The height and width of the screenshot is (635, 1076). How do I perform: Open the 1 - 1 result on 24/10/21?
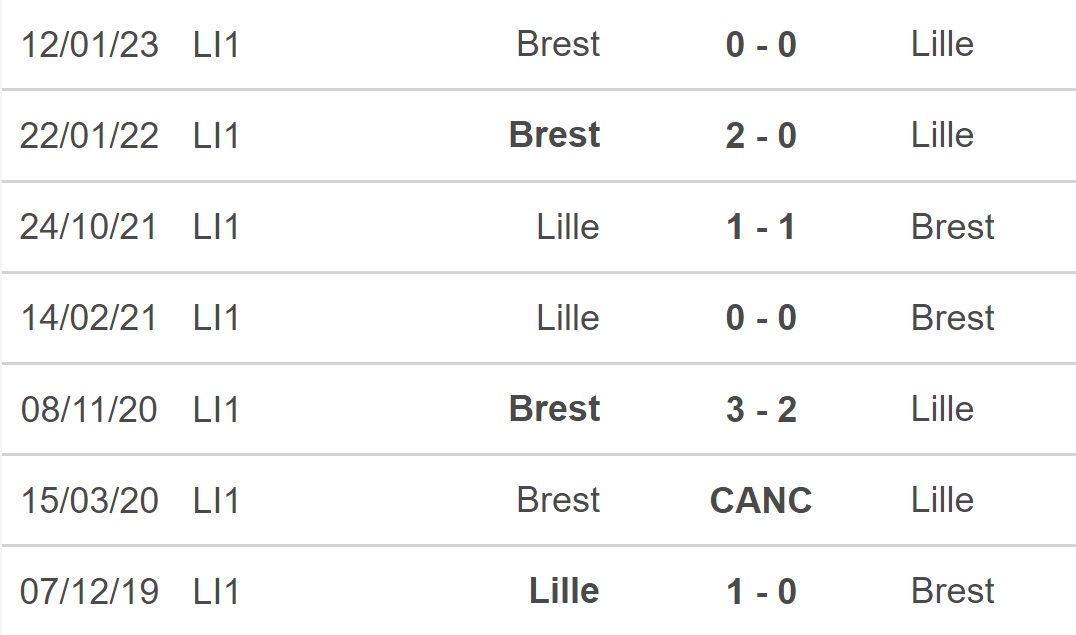coord(760,227)
